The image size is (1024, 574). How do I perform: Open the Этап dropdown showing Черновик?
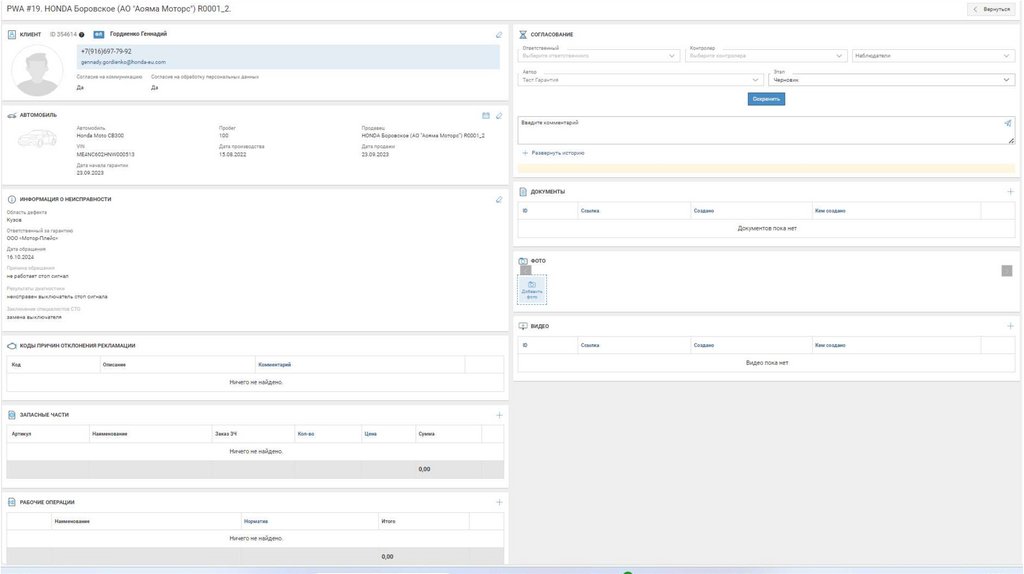coord(893,80)
